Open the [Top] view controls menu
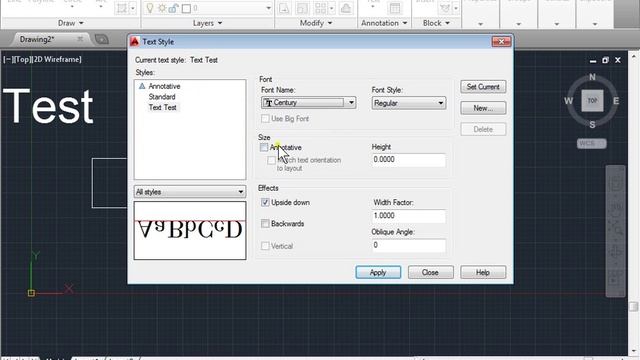This screenshot has width=640, height=360. [x=23, y=59]
